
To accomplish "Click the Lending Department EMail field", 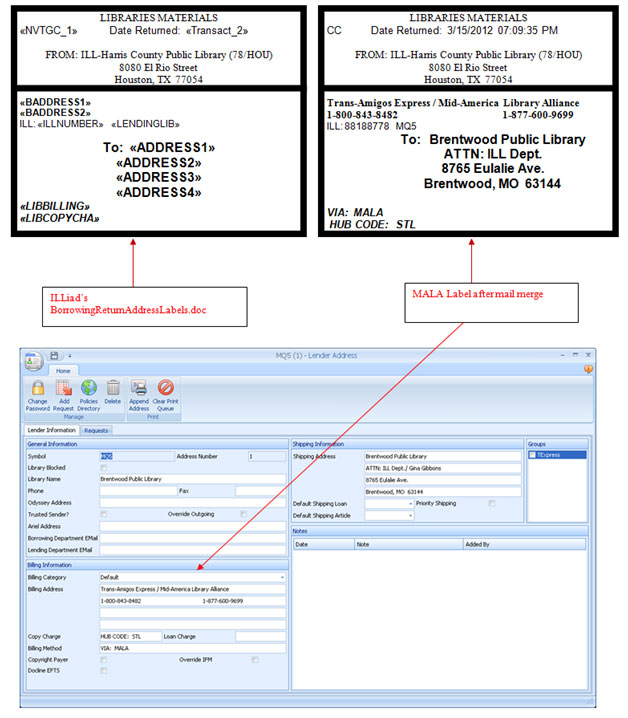I will pyautogui.click(x=192, y=550).
